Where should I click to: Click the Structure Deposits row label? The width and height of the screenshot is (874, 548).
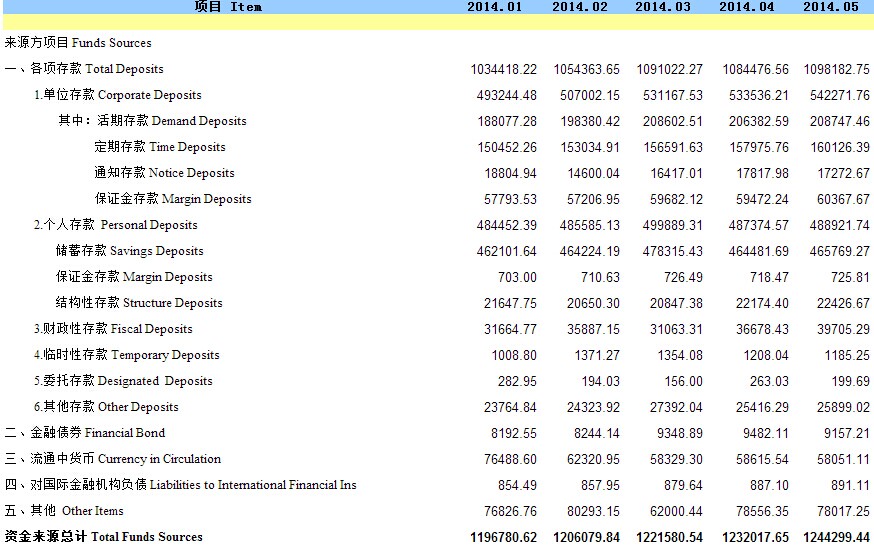click(x=139, y=303)
